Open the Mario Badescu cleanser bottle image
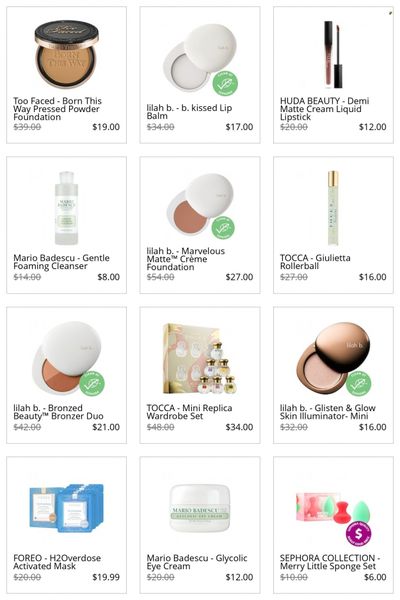Viewport: 400px width, 600px height. point(67,208)
